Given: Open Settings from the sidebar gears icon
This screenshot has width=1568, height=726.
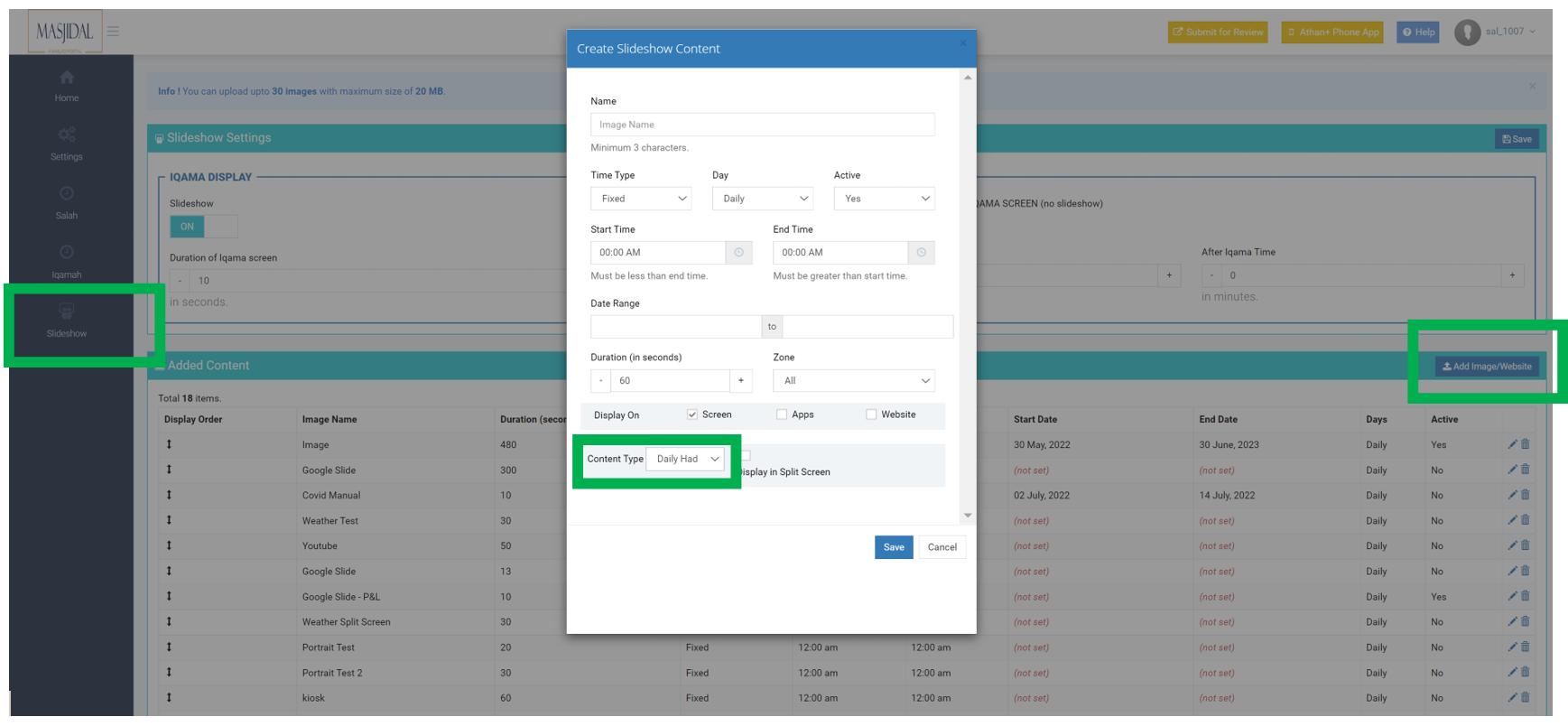Looking at the screenshot, I should click(x=67, y=135).
